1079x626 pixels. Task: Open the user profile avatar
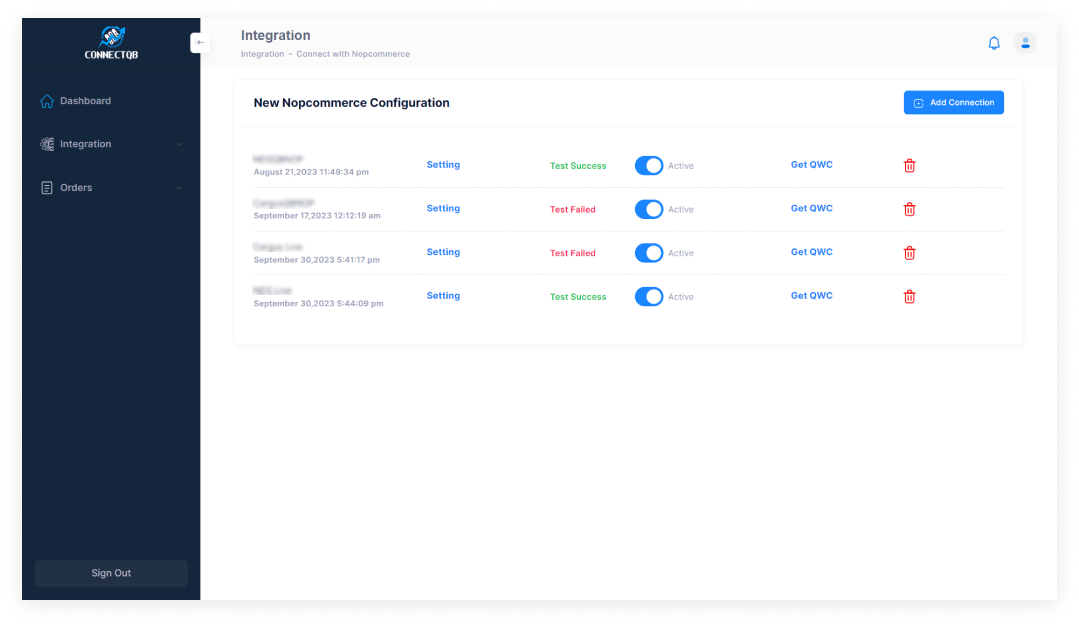coord(1025,43)
